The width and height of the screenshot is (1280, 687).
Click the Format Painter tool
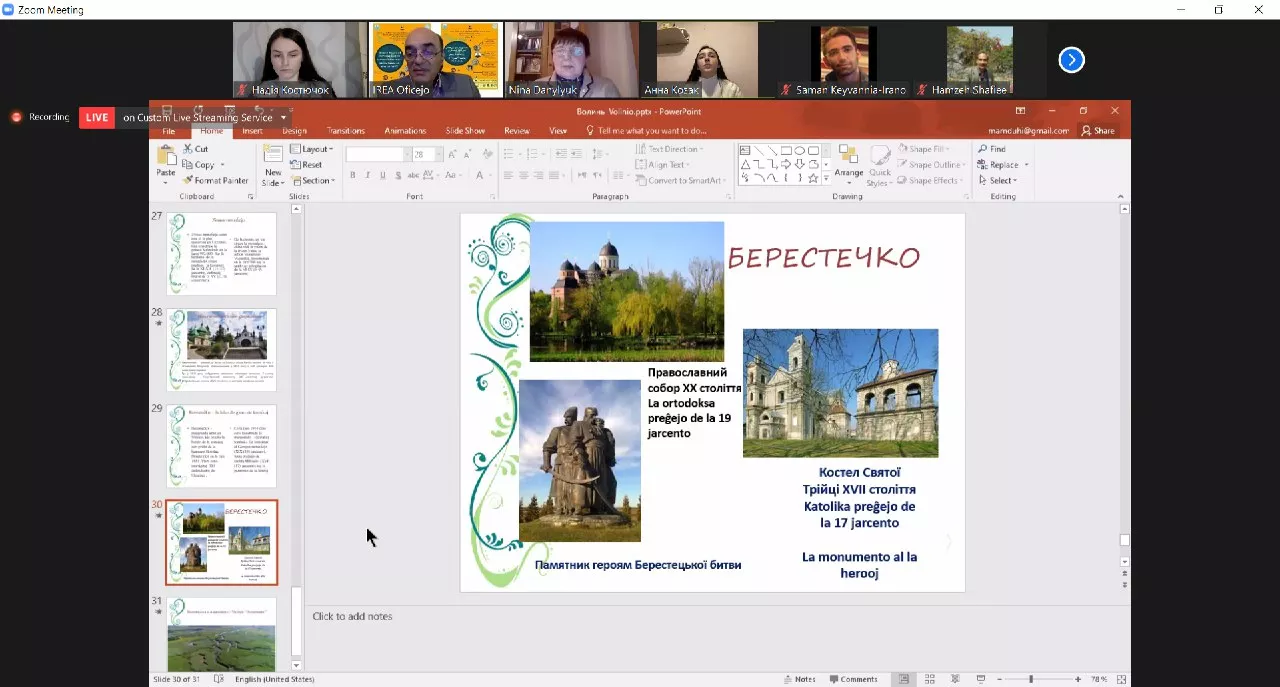215,181
